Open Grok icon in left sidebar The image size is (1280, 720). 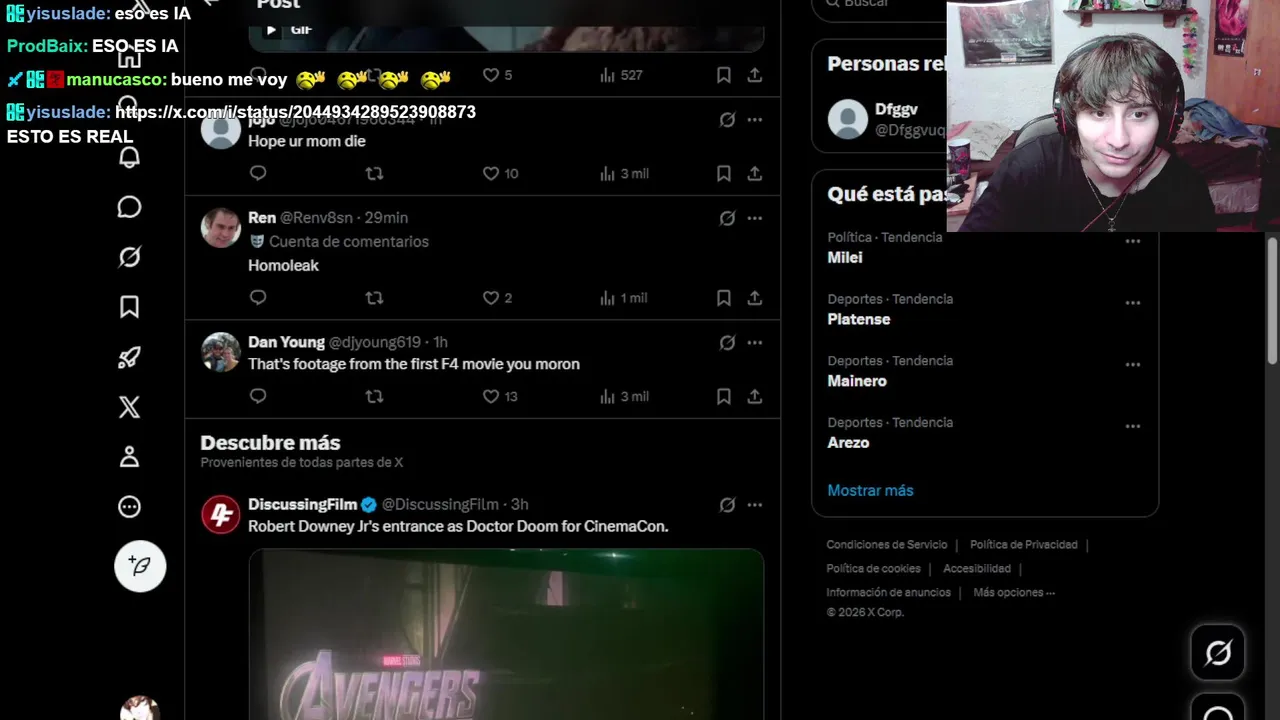pyautogui.click(x=129, y=257)
